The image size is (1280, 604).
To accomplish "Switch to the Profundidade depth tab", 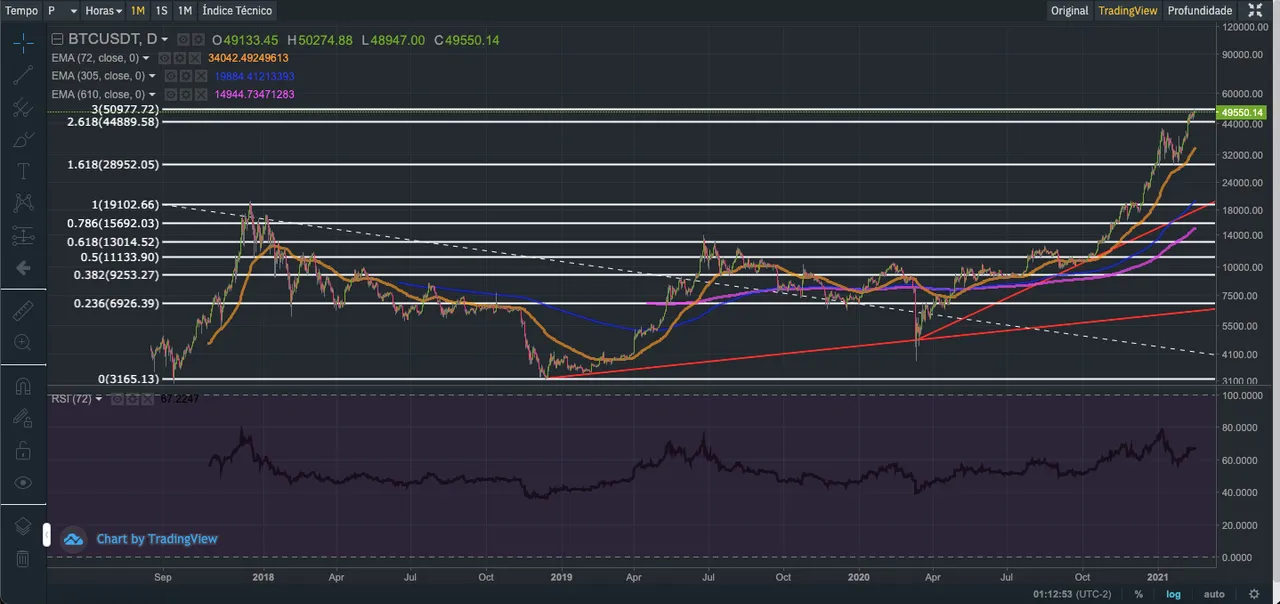I will (1200, 10).
